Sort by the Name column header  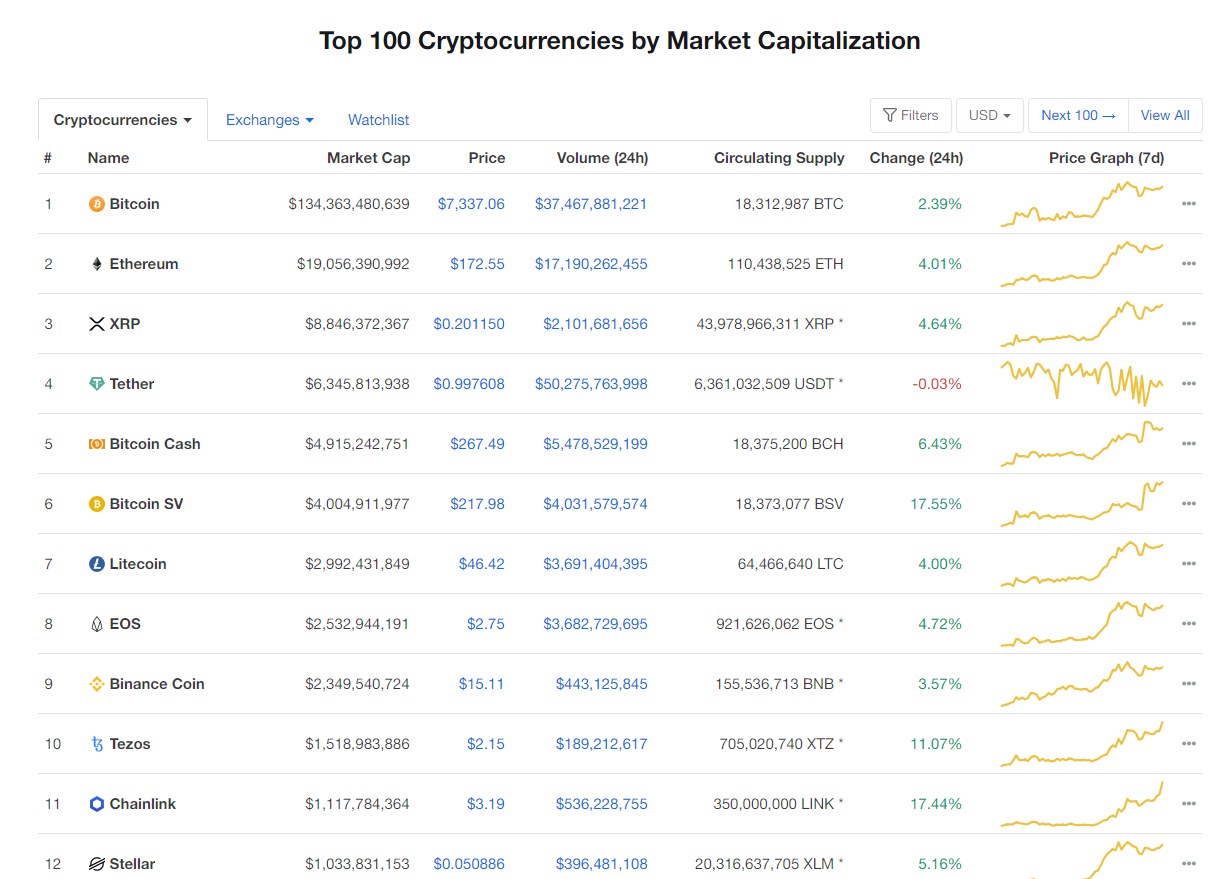(x=108, y=158)
